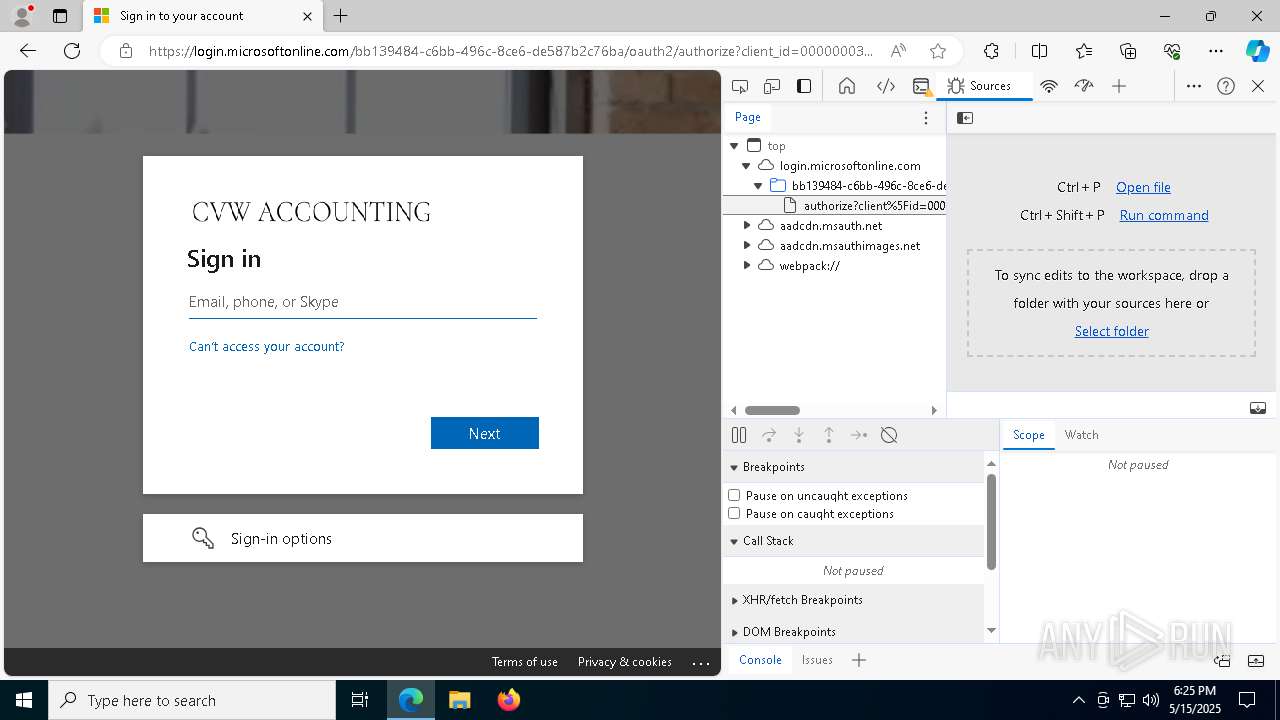Viewport: 1280px width, 720px height.
Task: Toggle Split screen icon in Edge
Action: coord(1039,51)
